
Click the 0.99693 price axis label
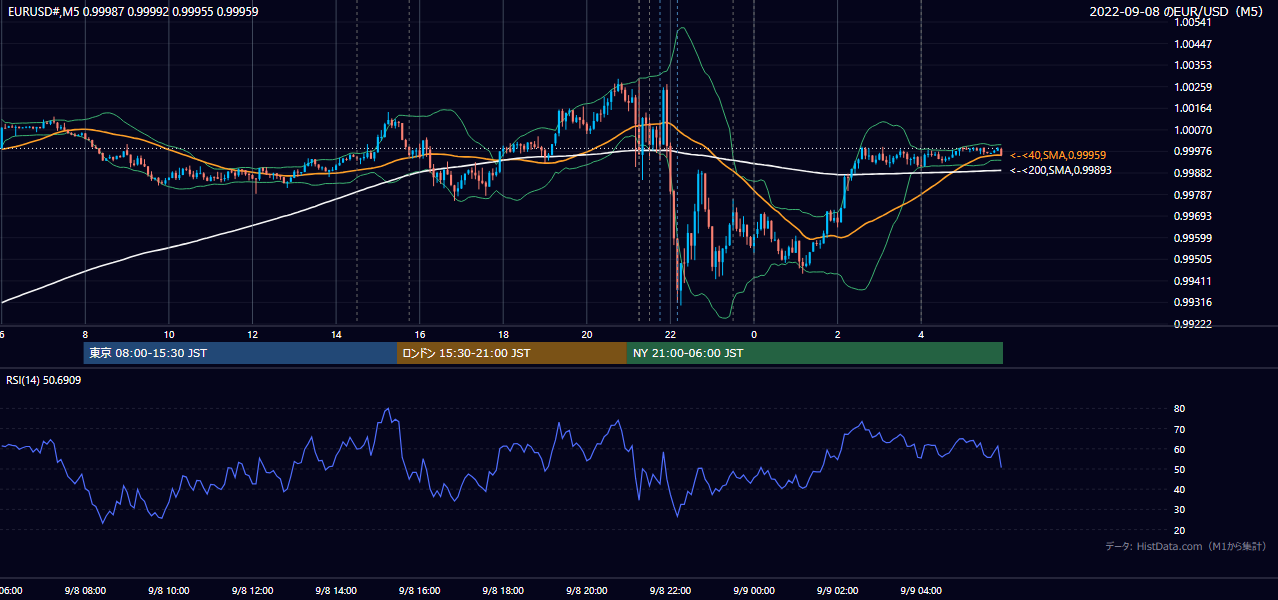[x=1194, y=216]
